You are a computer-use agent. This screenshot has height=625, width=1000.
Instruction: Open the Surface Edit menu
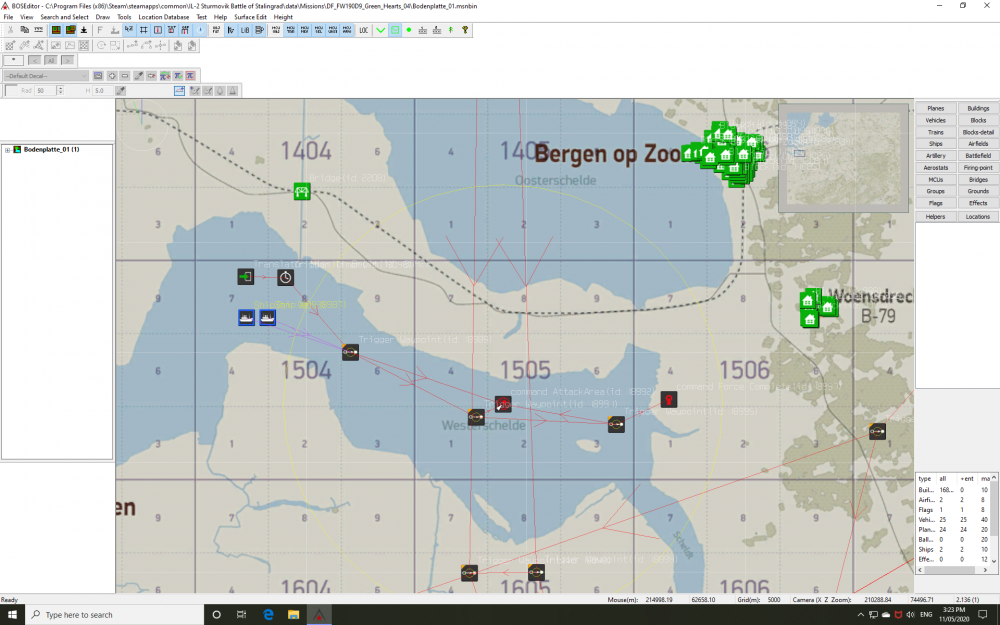[250, 17]
